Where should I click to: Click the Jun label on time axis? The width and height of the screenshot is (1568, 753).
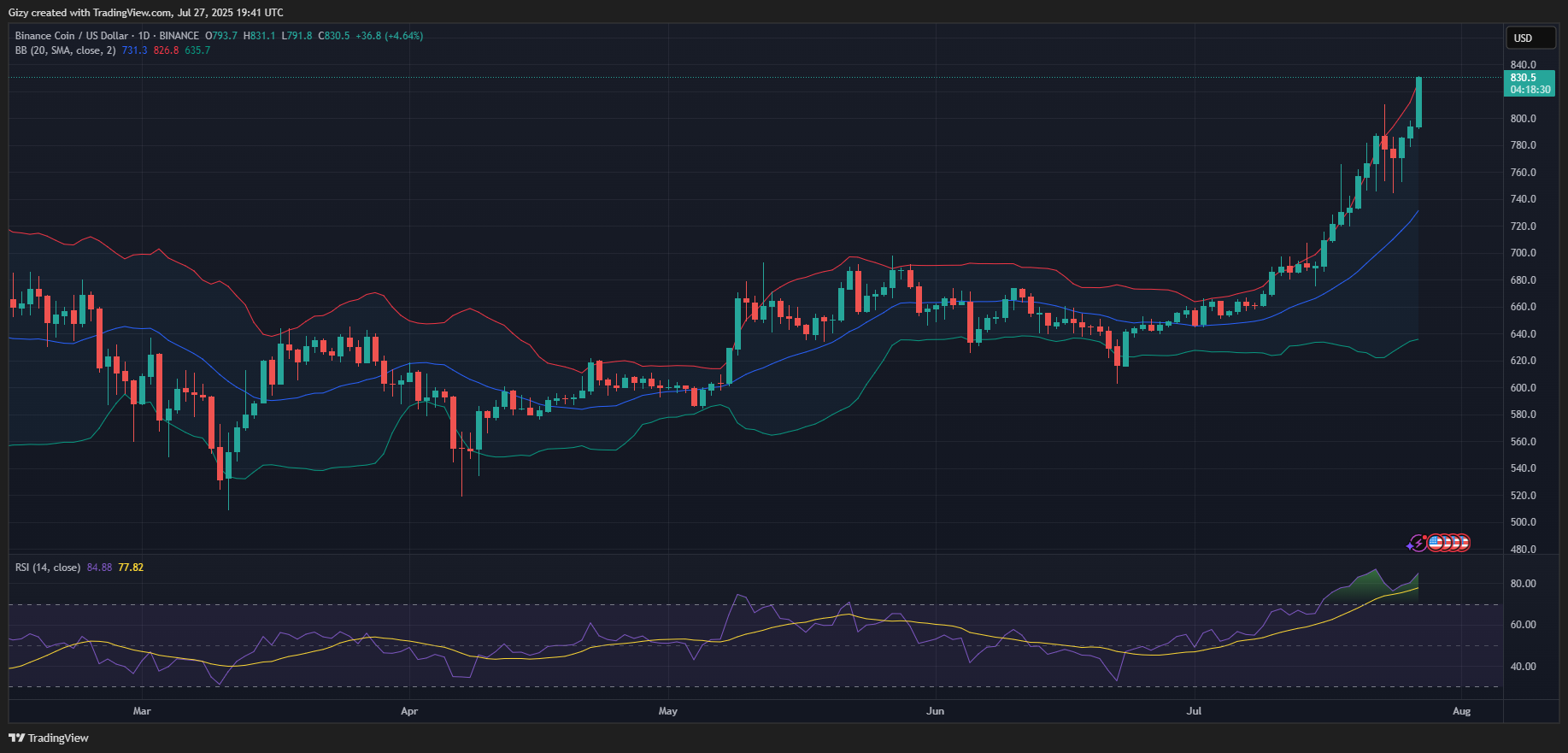(x=935, y=711)
